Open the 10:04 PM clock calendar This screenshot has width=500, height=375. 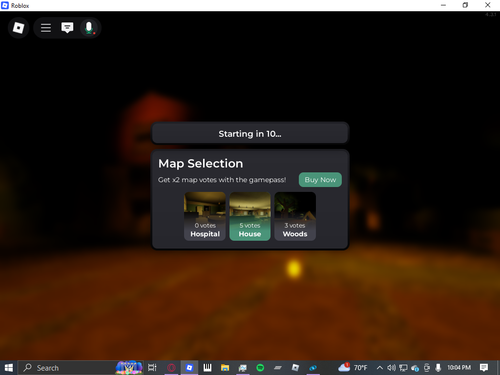(459, 367)
